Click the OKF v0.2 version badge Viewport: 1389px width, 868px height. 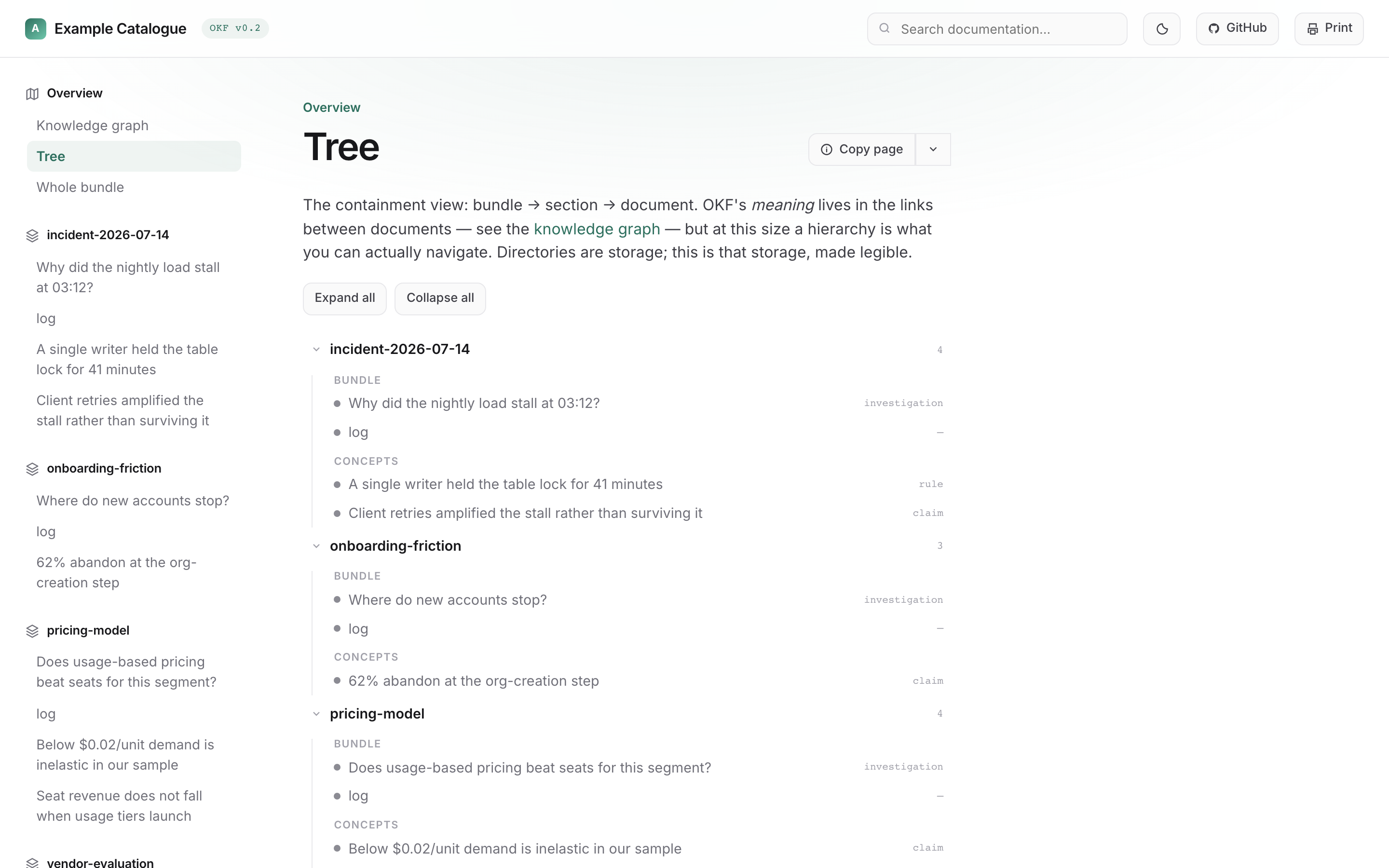[235, 28]
